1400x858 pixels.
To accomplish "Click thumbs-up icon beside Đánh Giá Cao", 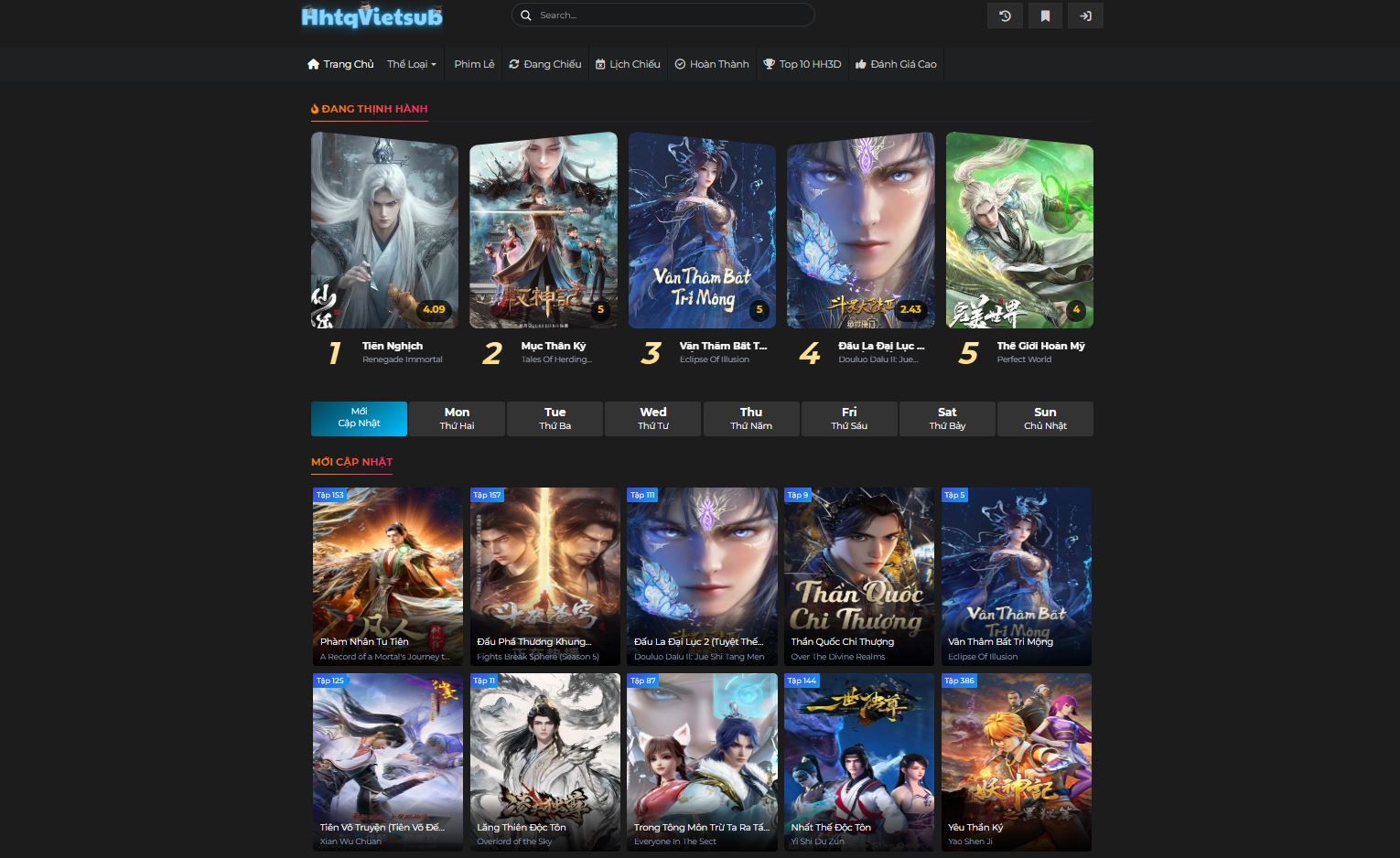I will (861, 64).
